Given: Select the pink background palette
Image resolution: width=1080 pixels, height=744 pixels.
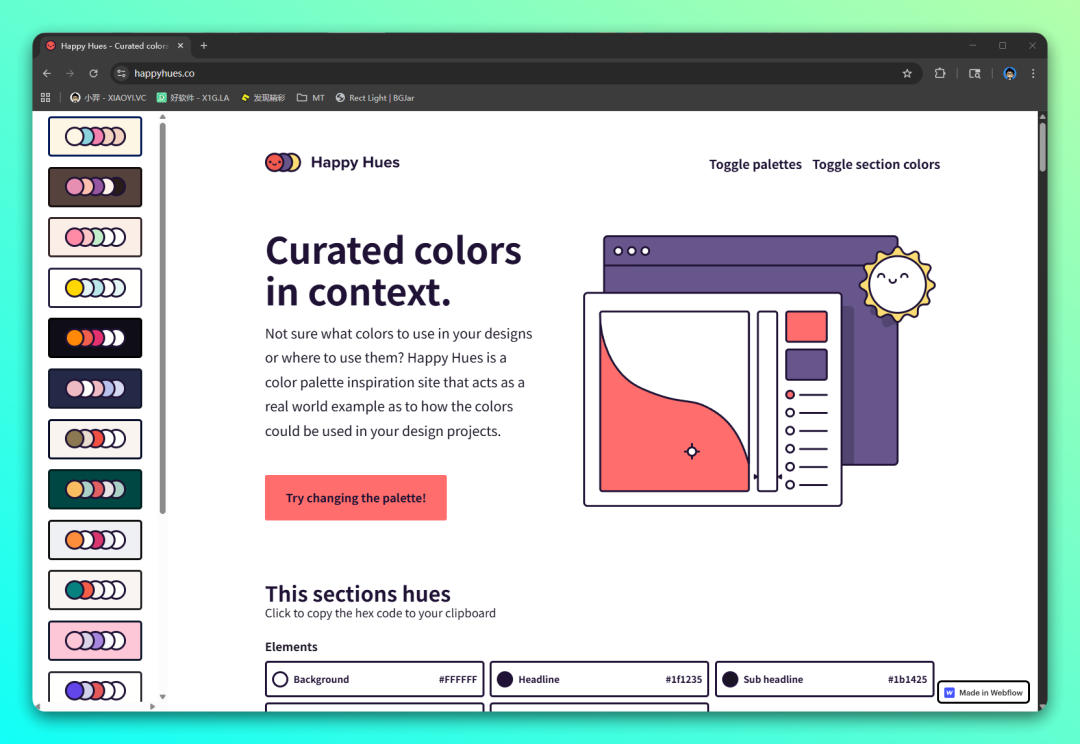Looking at the screenshot, I should point(95,641).
